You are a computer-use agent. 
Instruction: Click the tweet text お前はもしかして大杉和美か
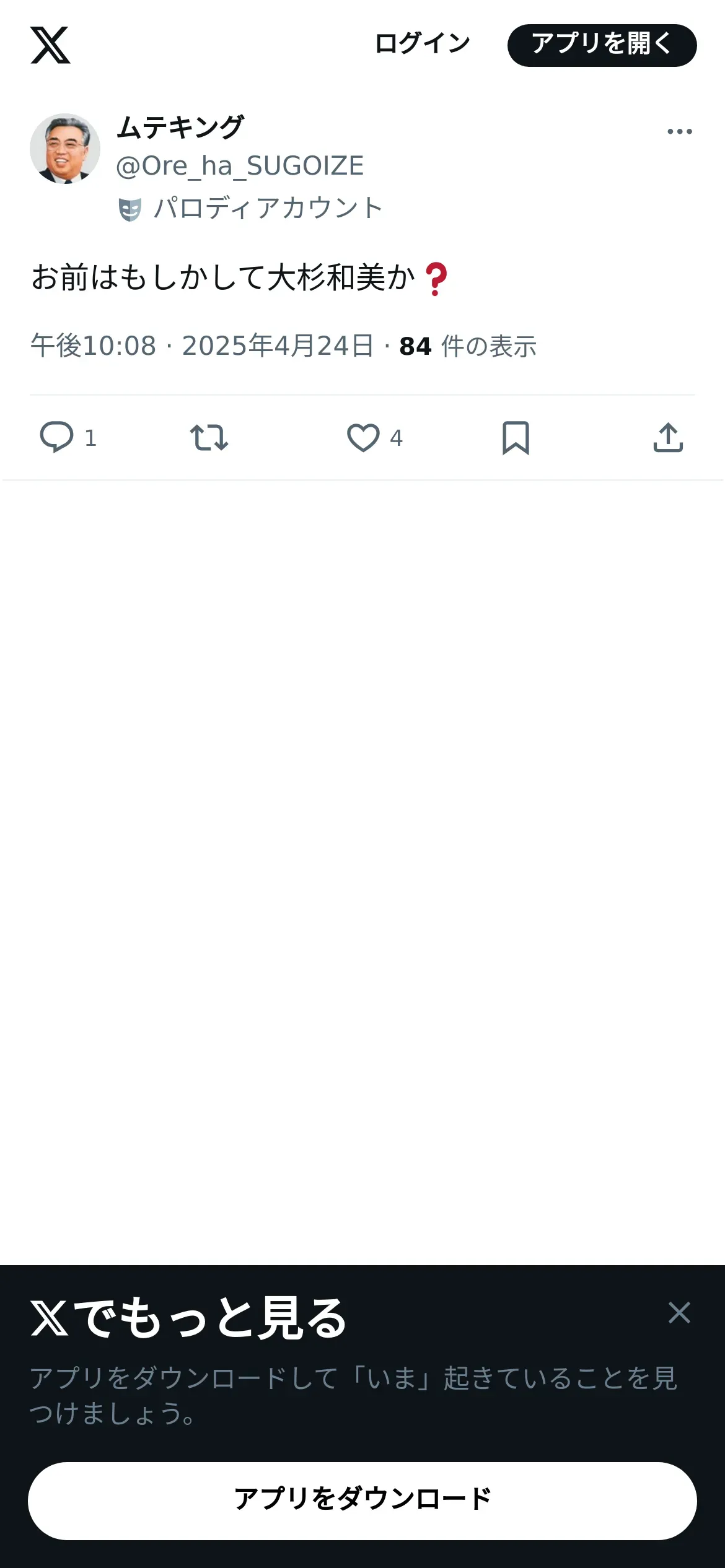(x=223, y=277)
